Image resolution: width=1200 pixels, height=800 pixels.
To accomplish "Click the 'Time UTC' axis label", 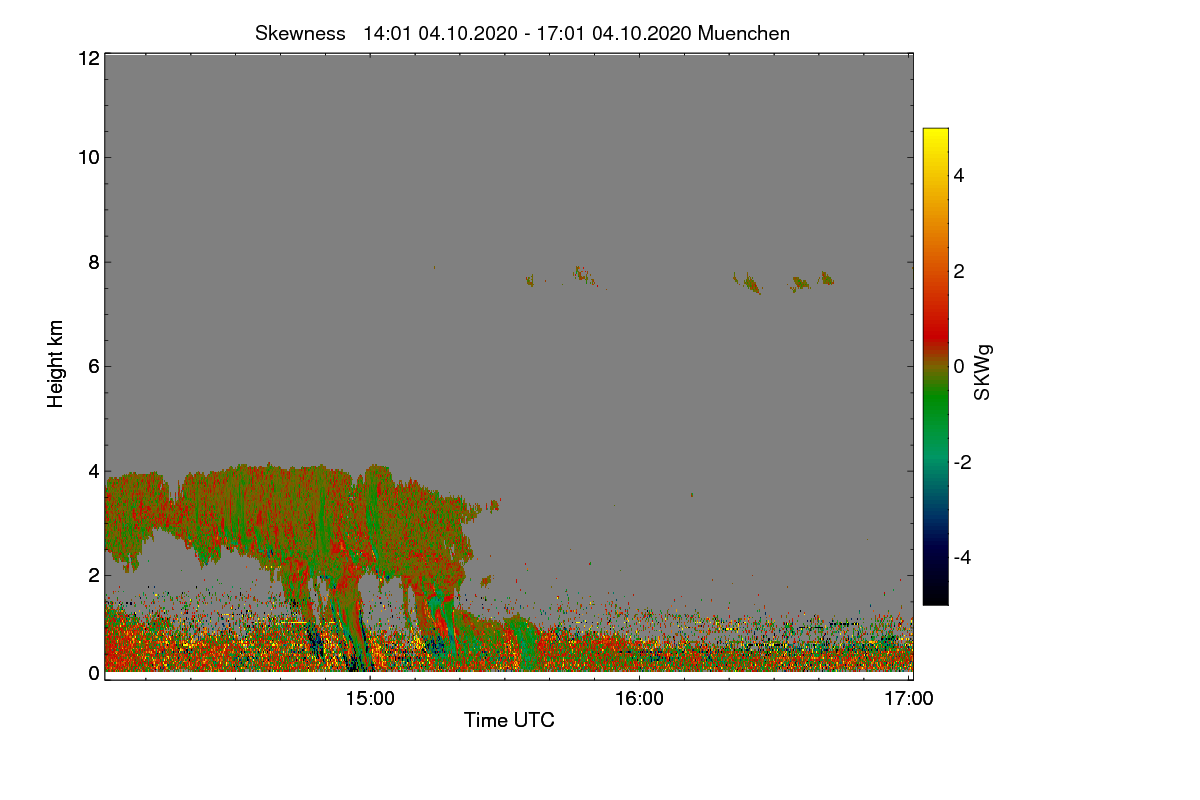I will tap(509, 720).
